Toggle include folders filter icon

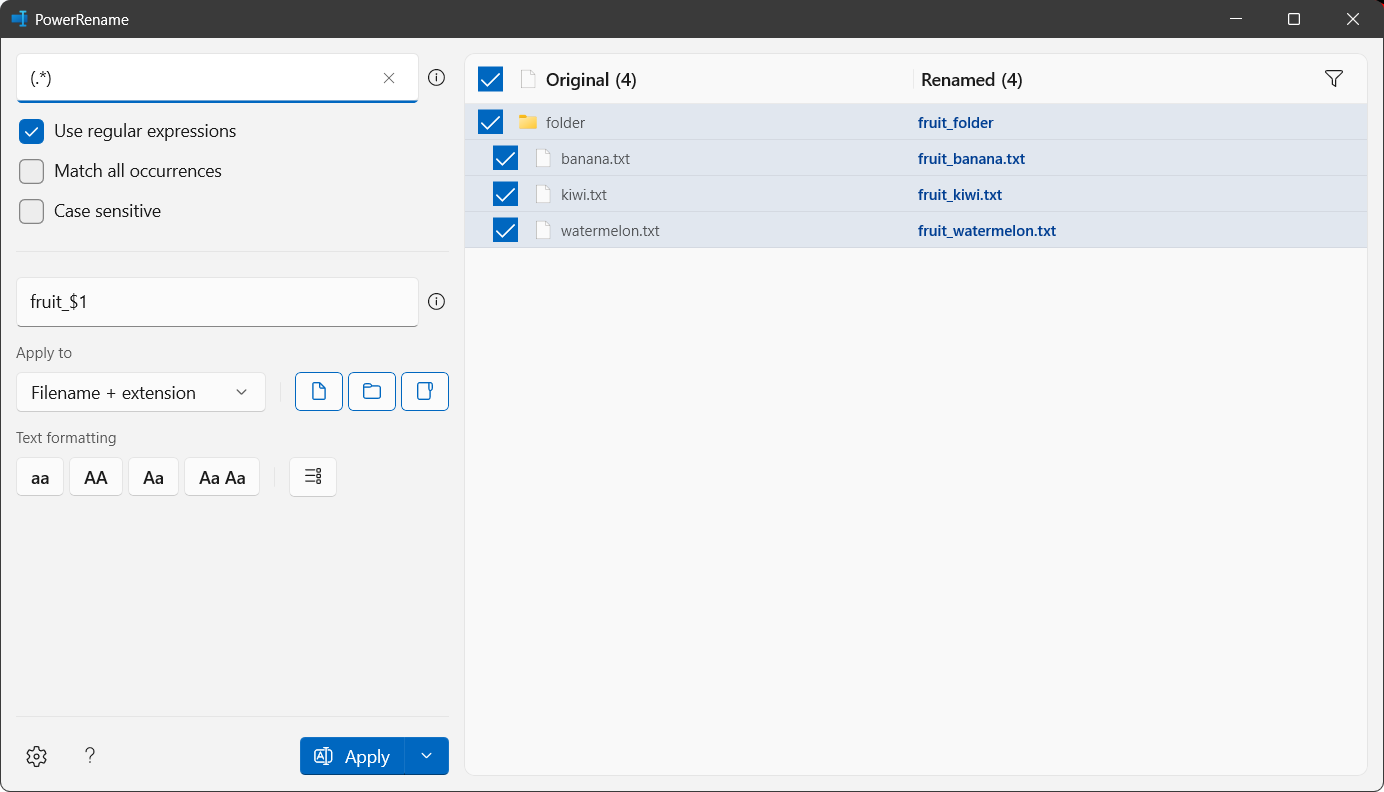click(x=371, y=391)
